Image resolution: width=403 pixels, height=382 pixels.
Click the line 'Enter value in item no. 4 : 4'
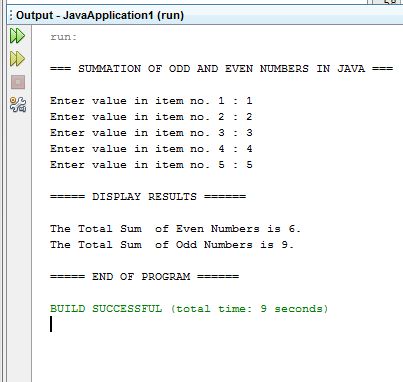point(151,149)
